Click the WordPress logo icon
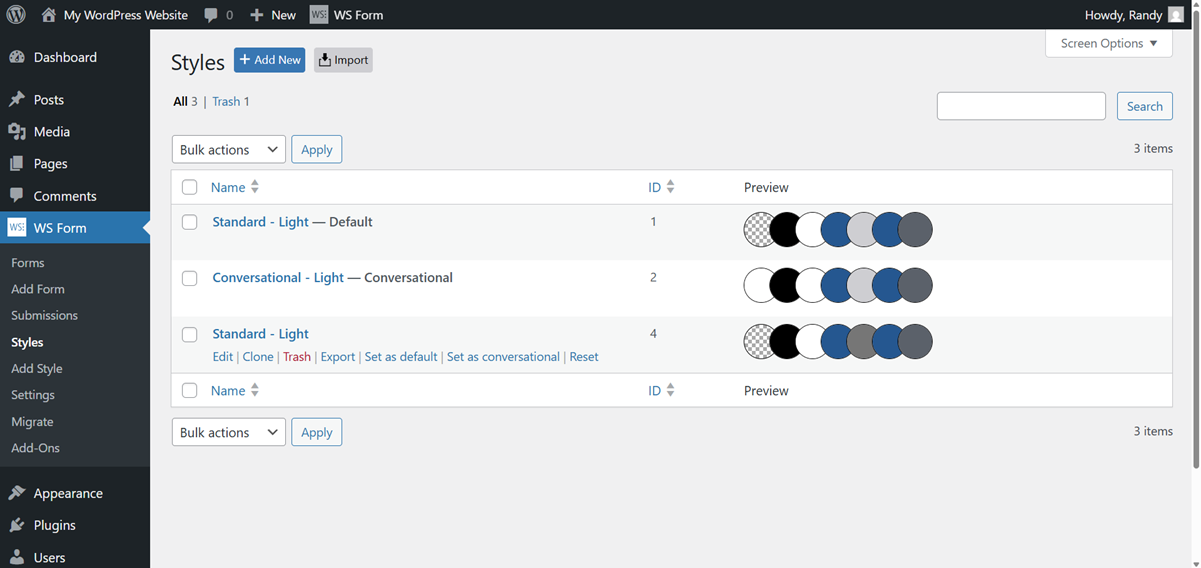This screenshot has width=1201, height=568. [16, 15]
